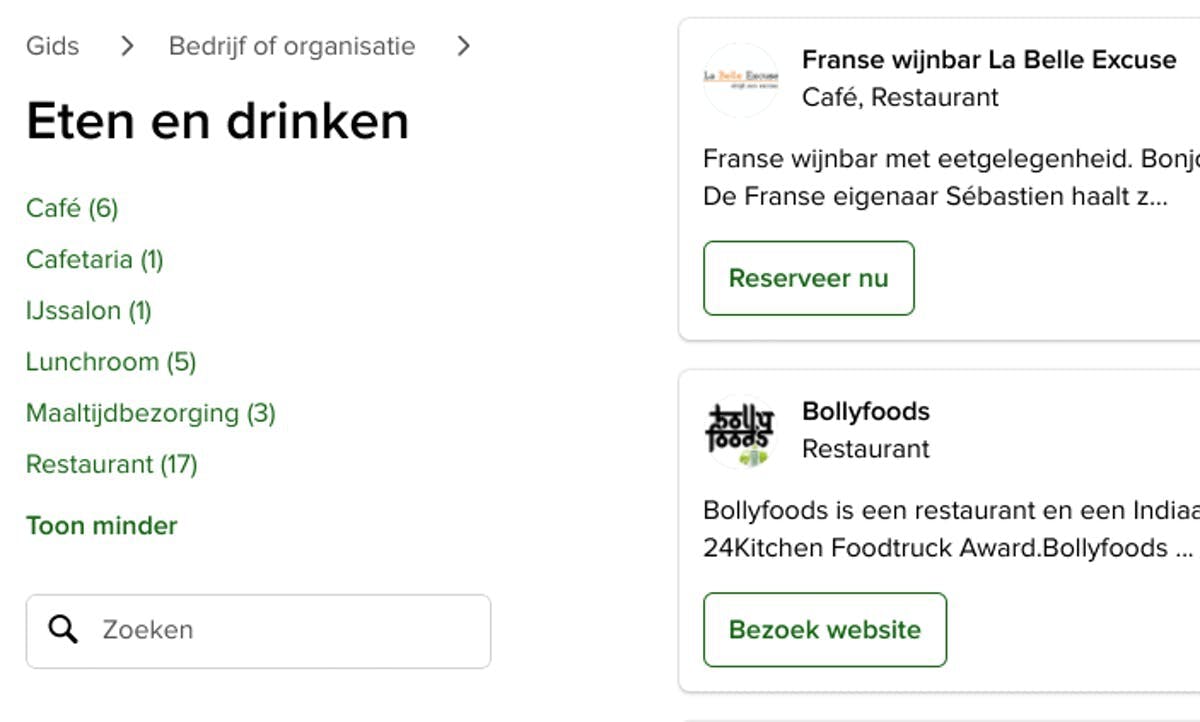This screenshot has height=722, width=1200.
Task: Go to Gids breadcrumb
Action: click(53, 46)
